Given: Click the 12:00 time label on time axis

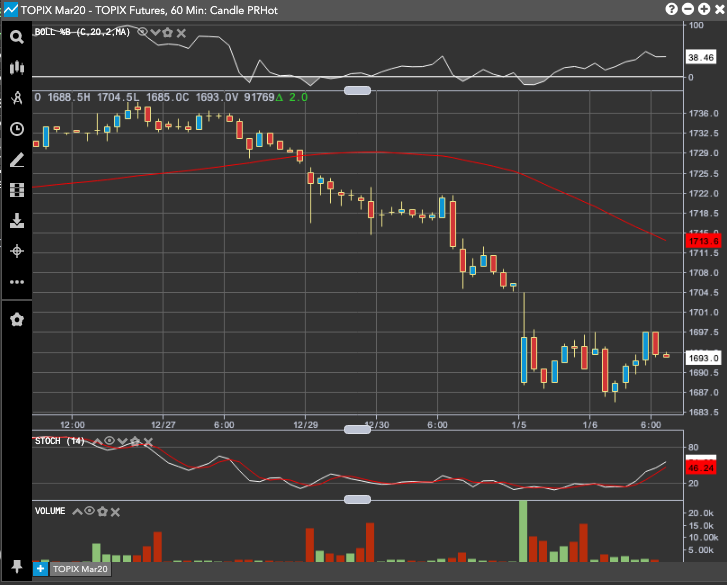Looking at the screenshot, I should coord(72,425).
